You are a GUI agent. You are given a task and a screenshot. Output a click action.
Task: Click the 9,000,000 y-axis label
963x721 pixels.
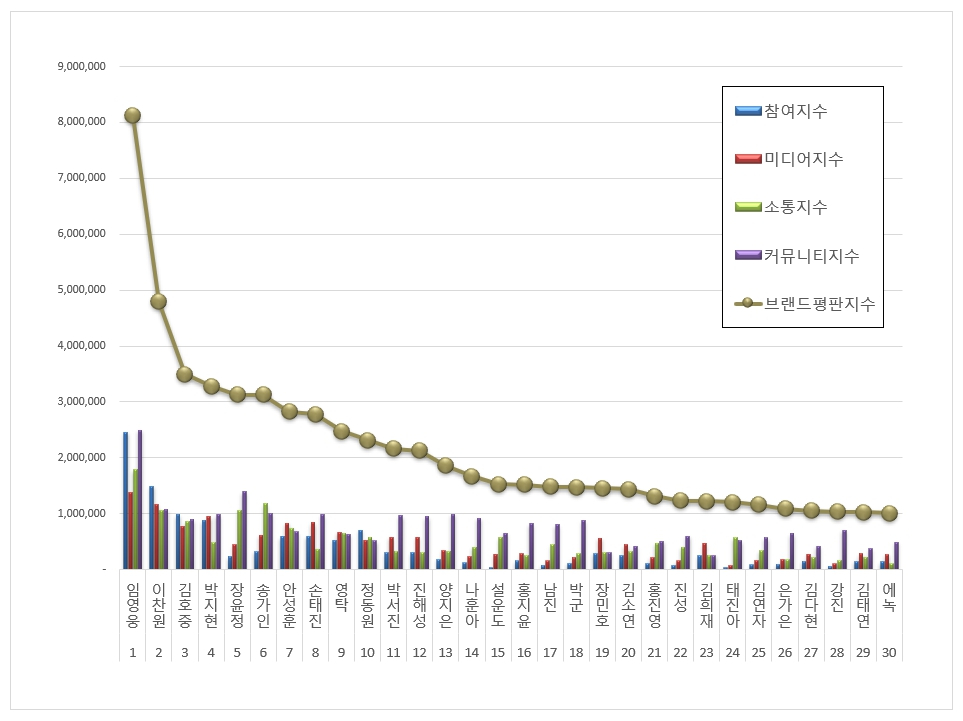pyautogui.click(x=82, y=66)
